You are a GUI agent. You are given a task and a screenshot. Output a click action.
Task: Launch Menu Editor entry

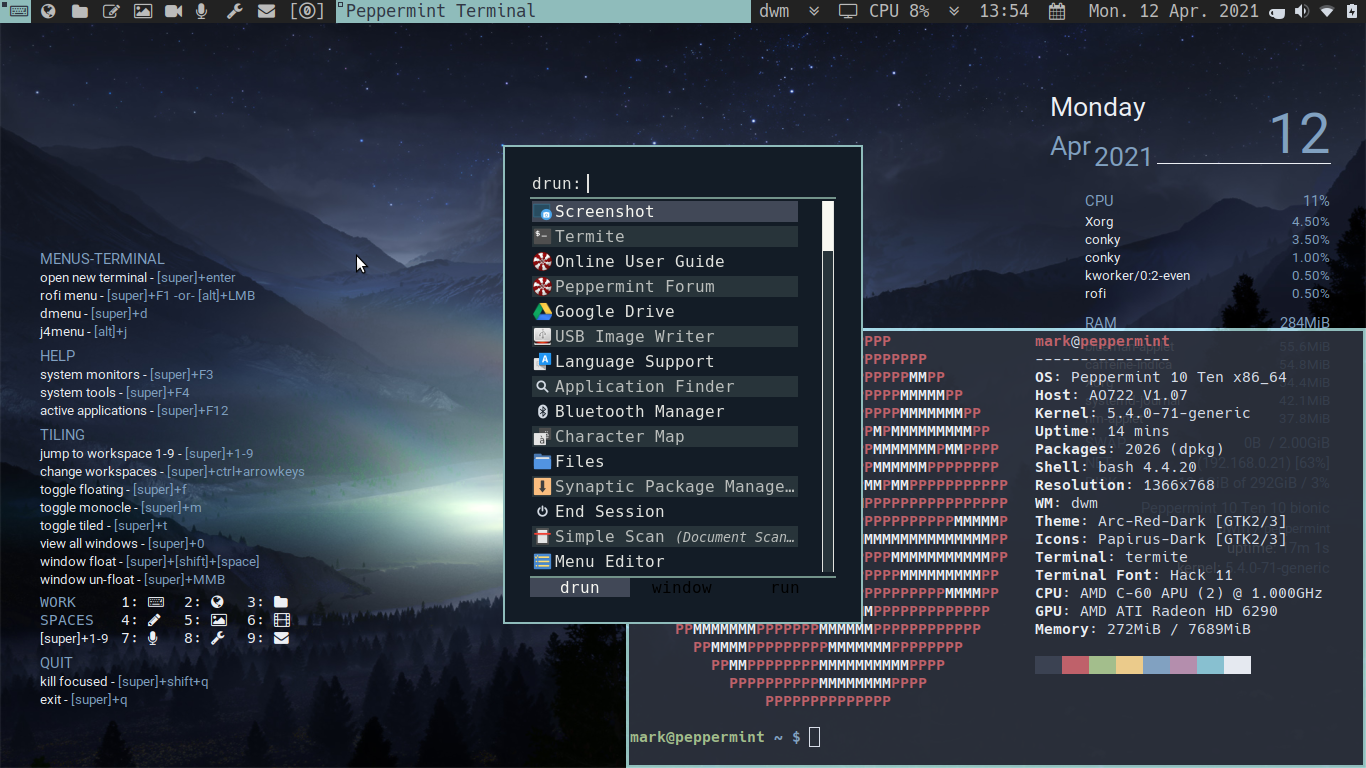pos(665,562)
